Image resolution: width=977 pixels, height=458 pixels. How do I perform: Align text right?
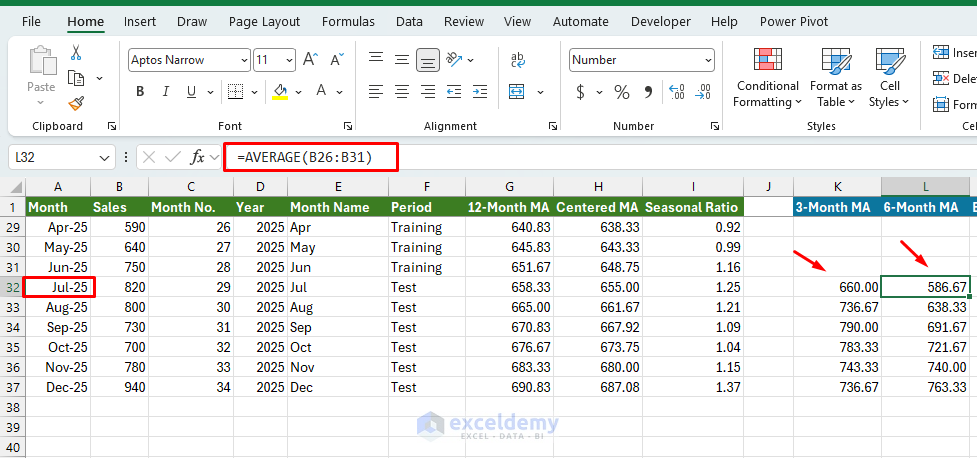[x=428, y=92]
